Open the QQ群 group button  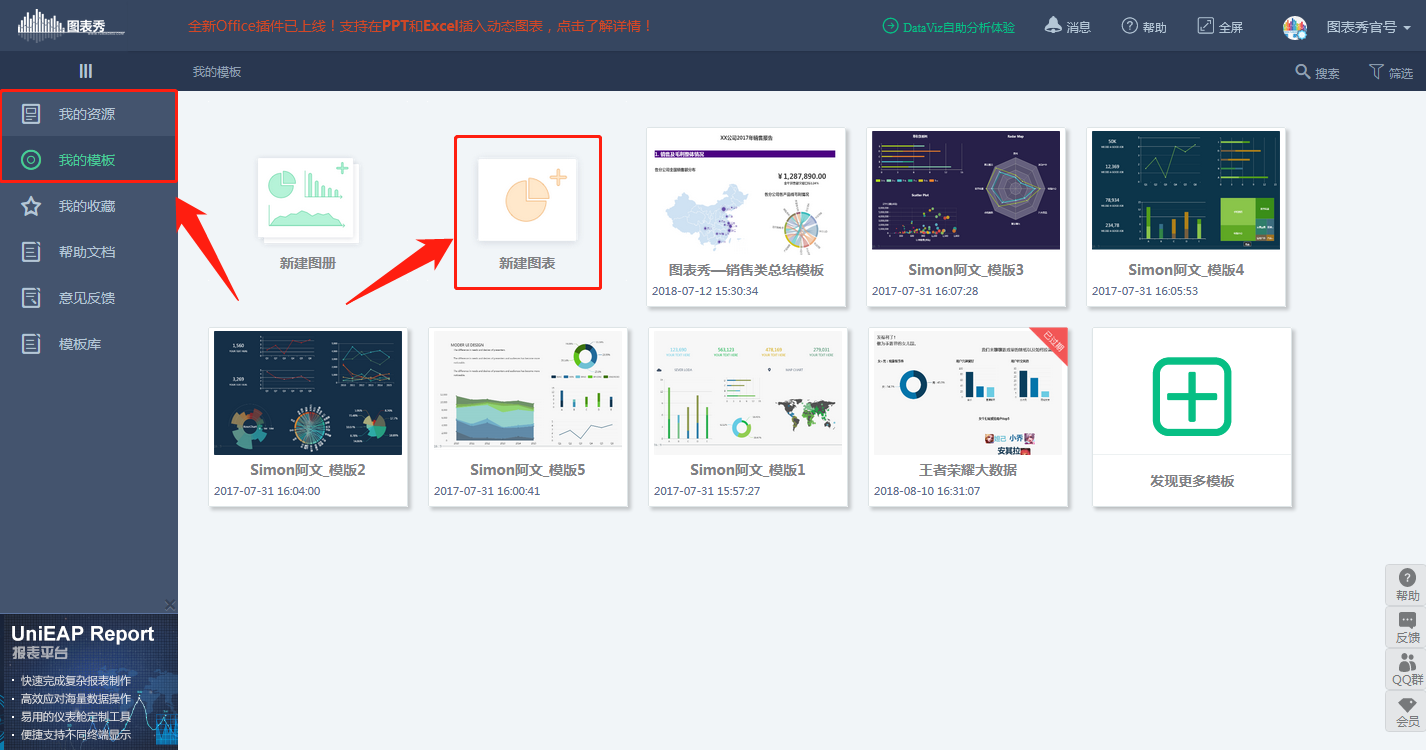tap(1407, 669)
